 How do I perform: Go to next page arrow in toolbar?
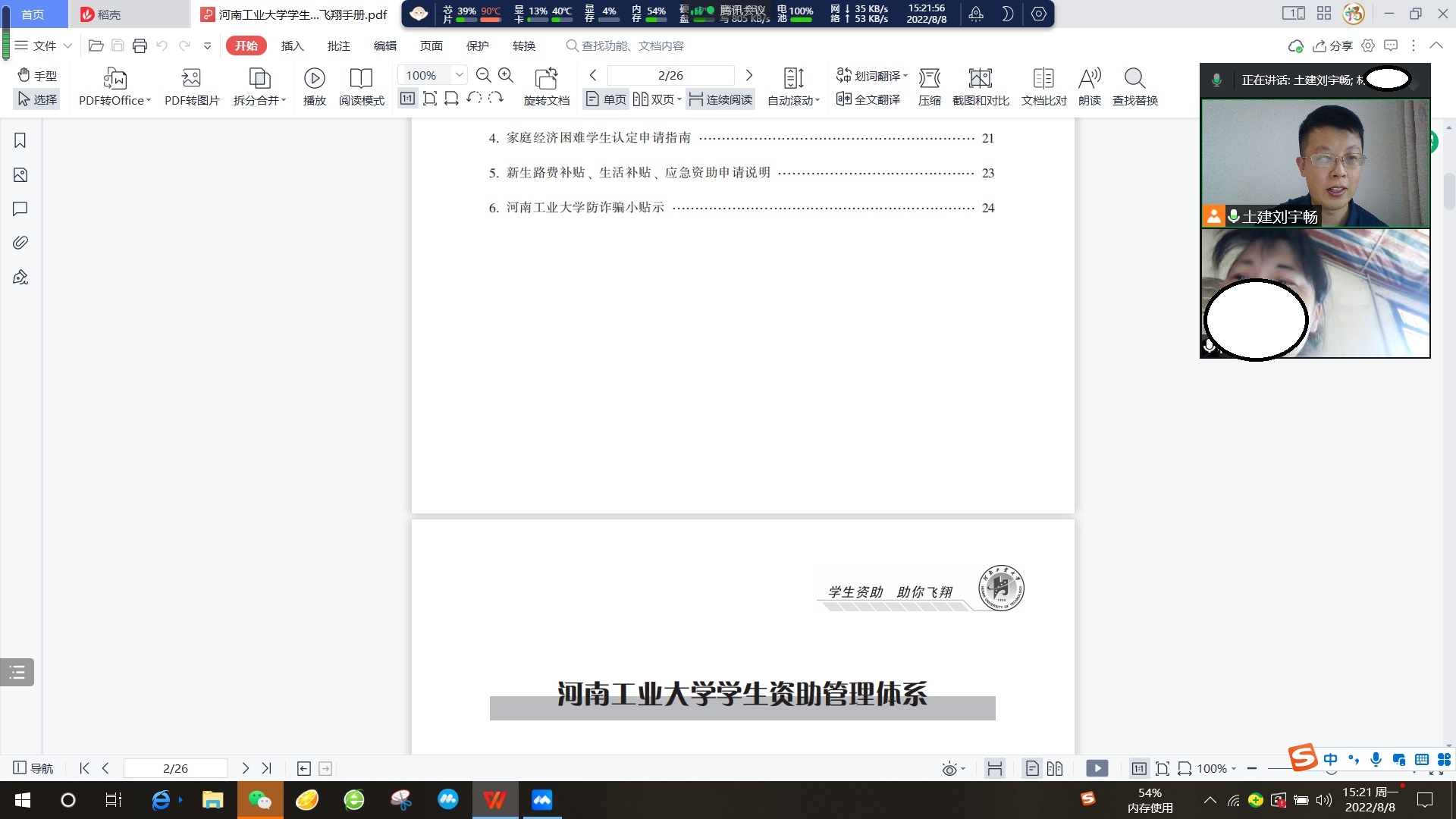pyautogui.click(x=749, y=75)
